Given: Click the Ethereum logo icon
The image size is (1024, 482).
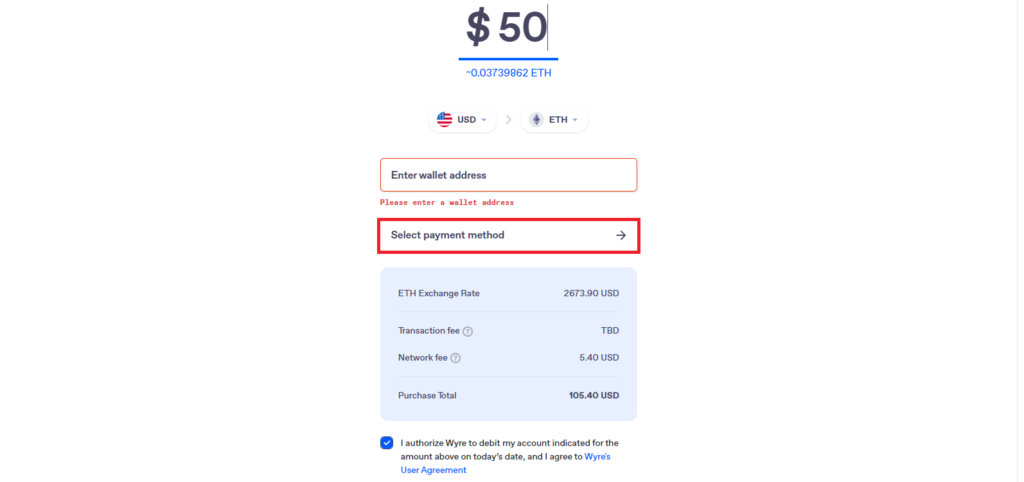Looking at the screenshot, I should [x=536, y=120].
